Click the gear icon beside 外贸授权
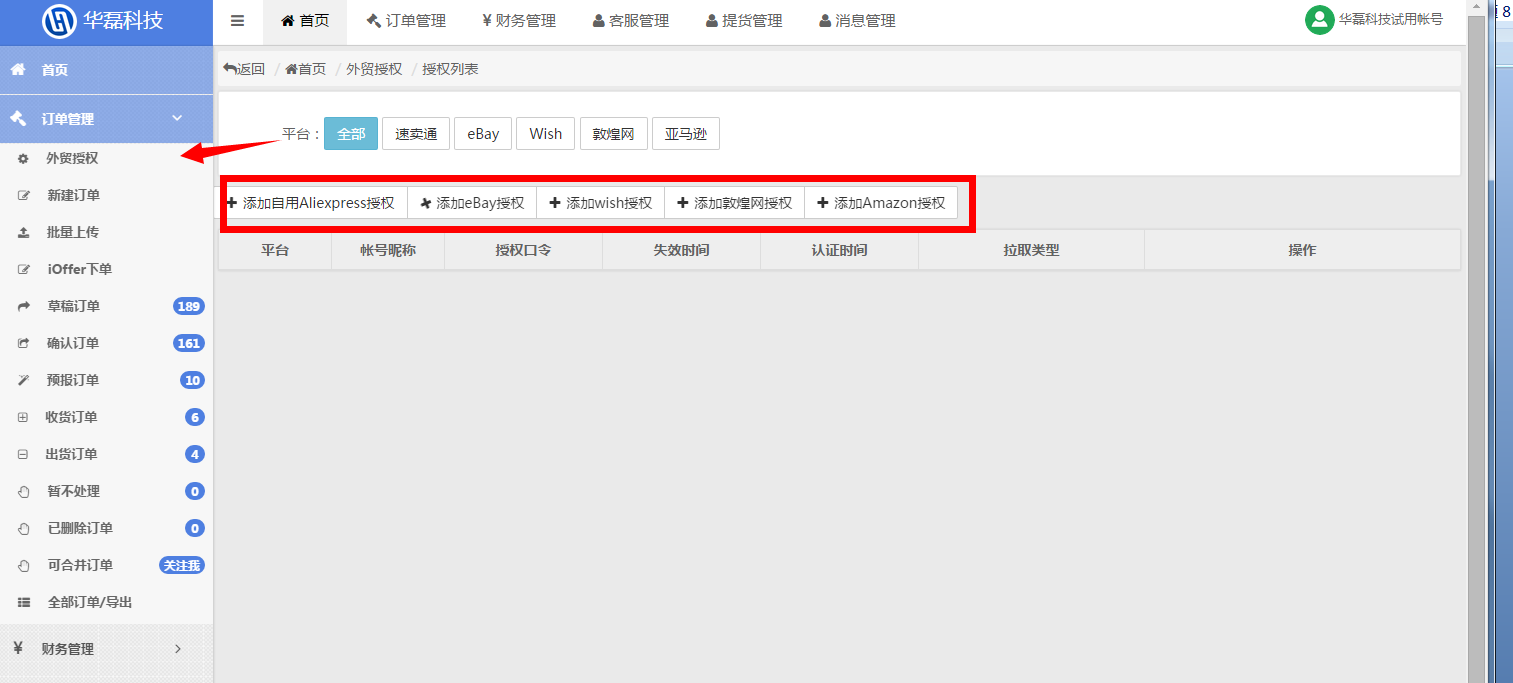The width and height of the screenshot is (1513, 683). (x=23, y=158)
